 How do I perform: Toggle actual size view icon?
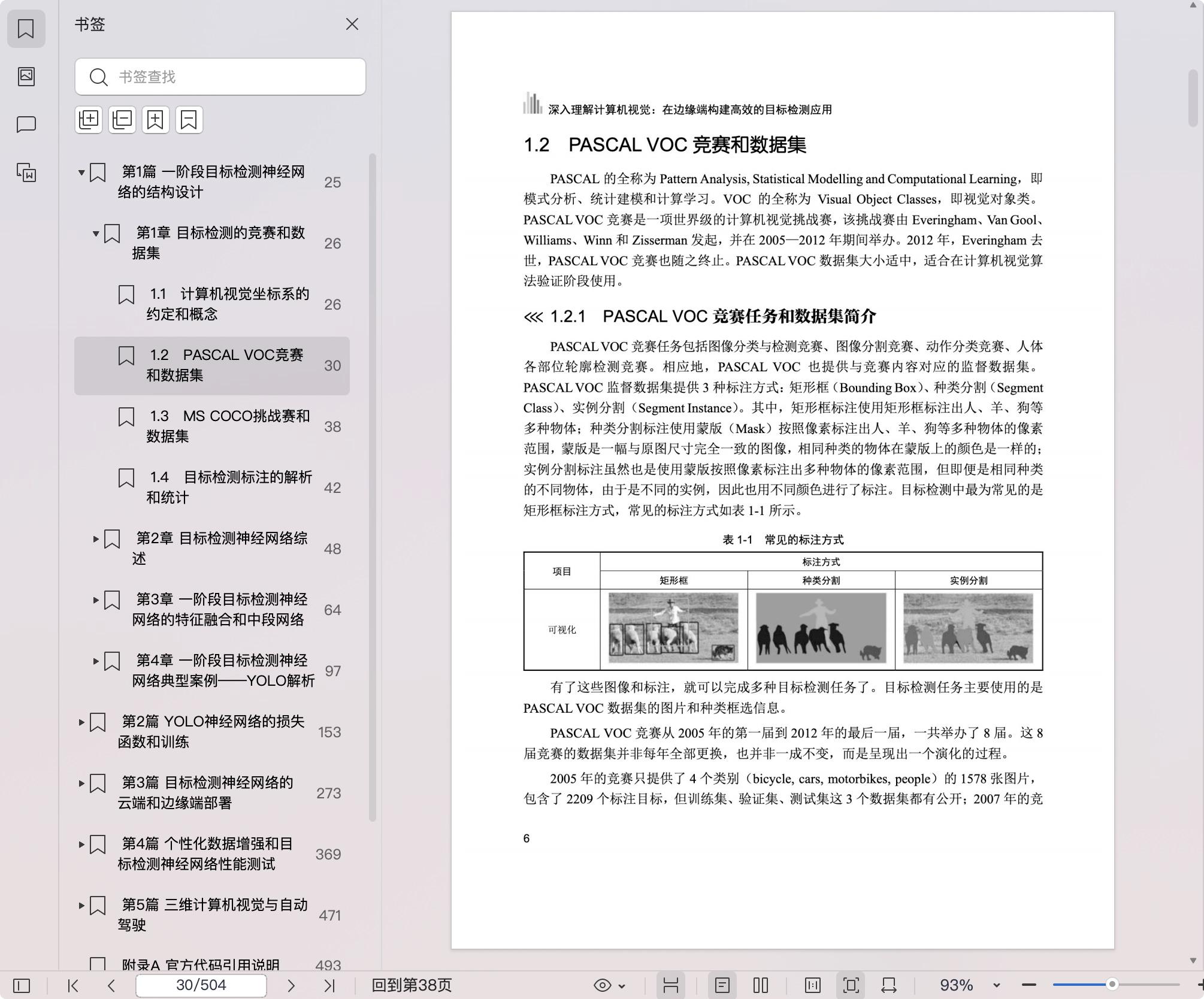(x=813, y=985)
